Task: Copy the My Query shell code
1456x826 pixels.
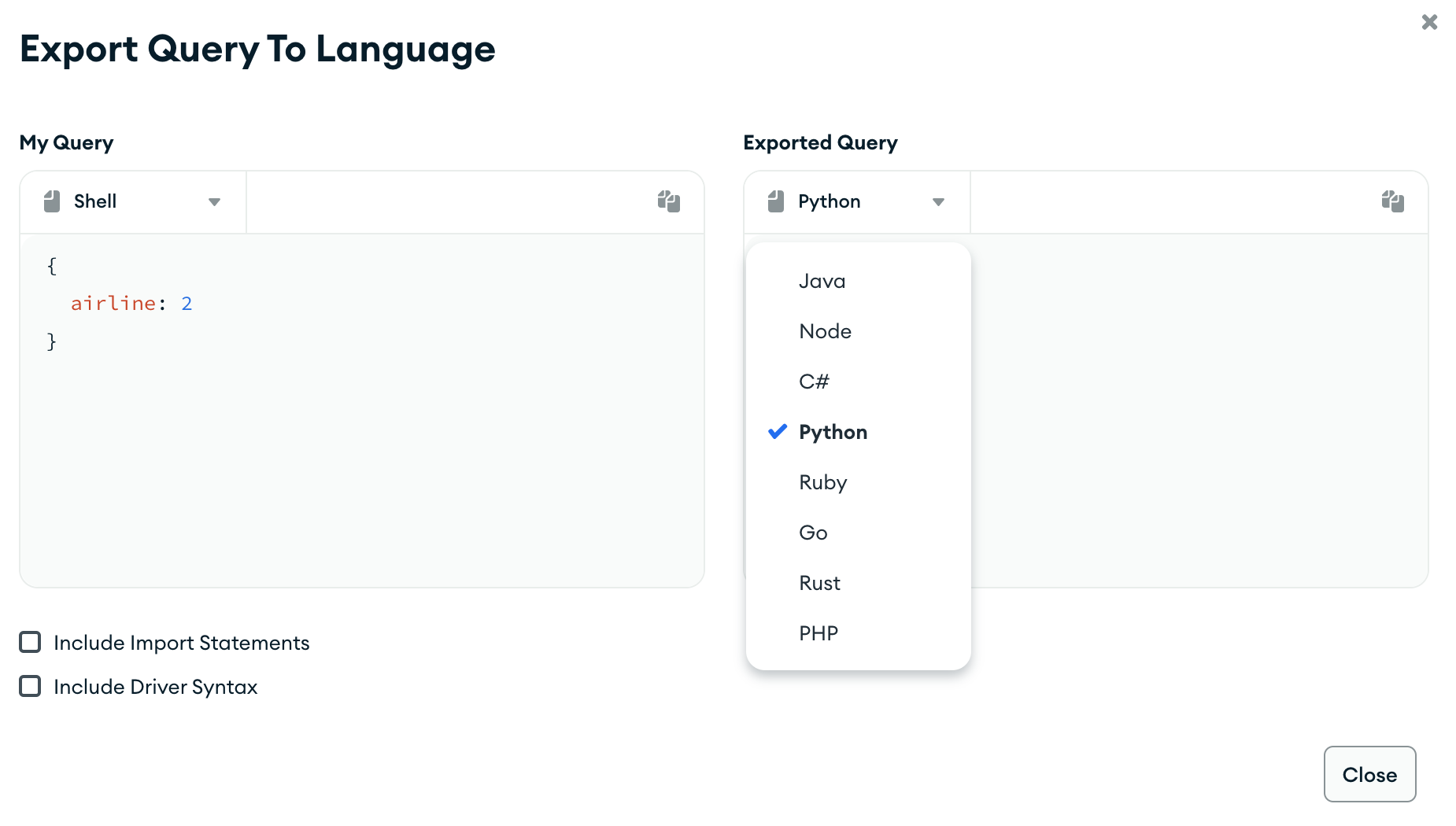Action: [668, 201]
